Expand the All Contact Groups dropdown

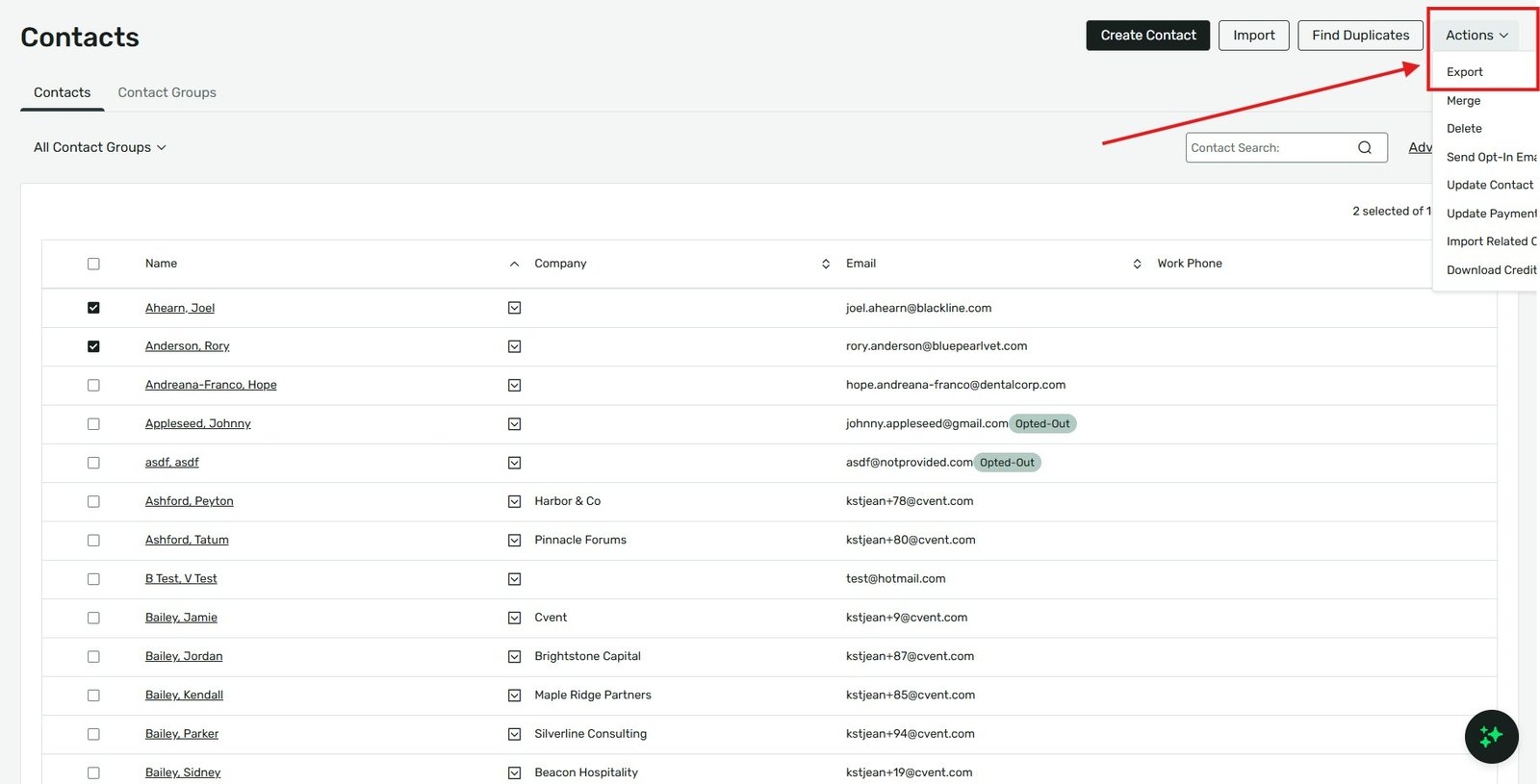100,147
